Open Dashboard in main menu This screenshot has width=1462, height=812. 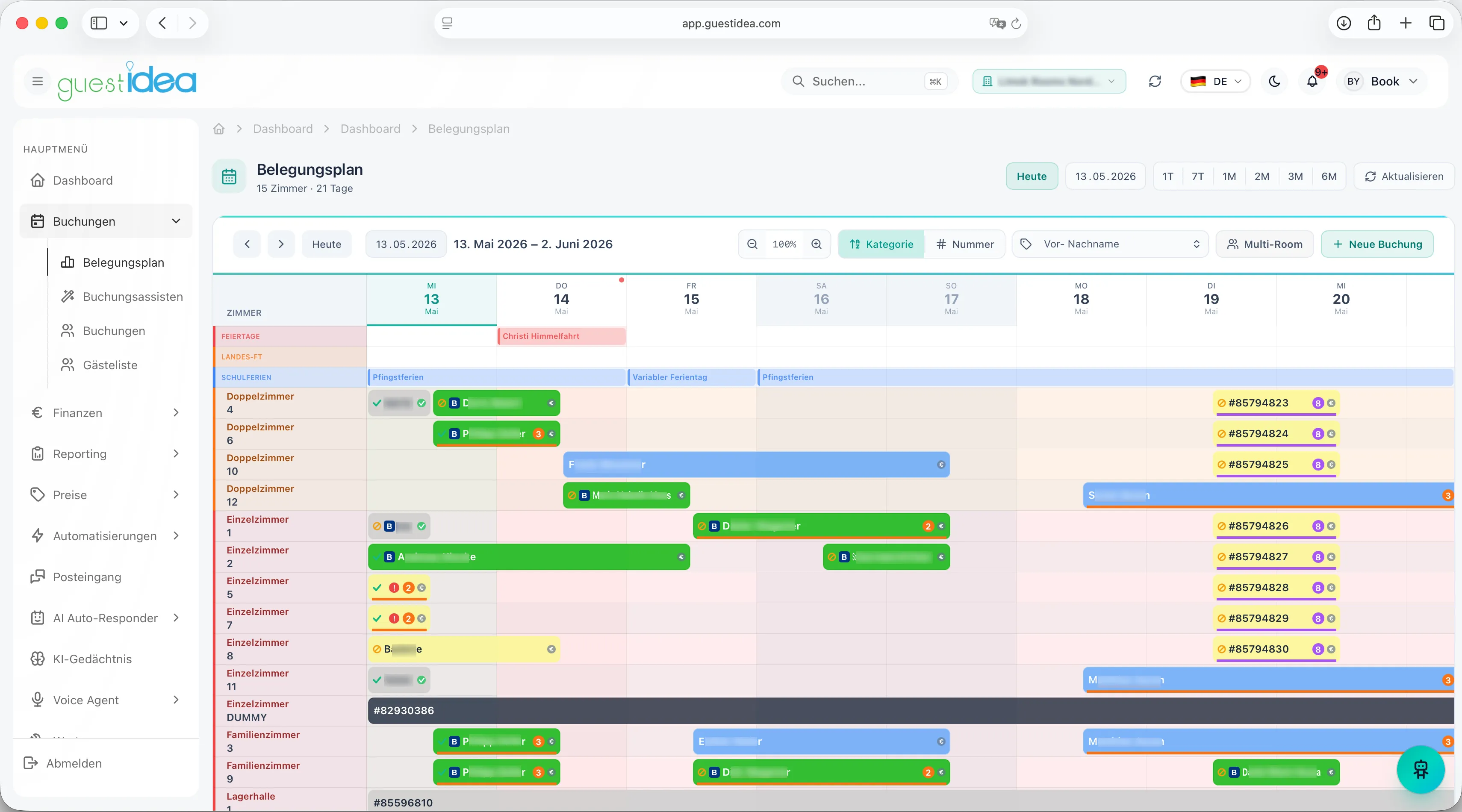tap(106, 180)
